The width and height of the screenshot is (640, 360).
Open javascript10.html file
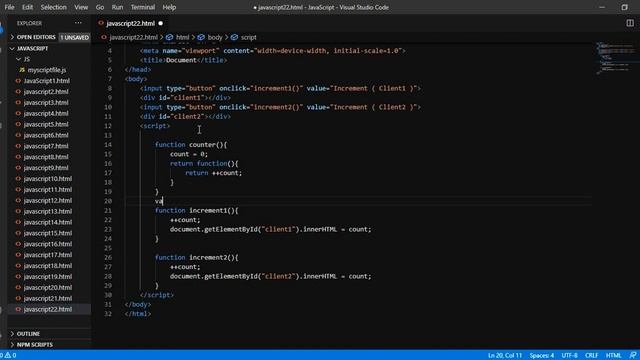pos(47,179)
